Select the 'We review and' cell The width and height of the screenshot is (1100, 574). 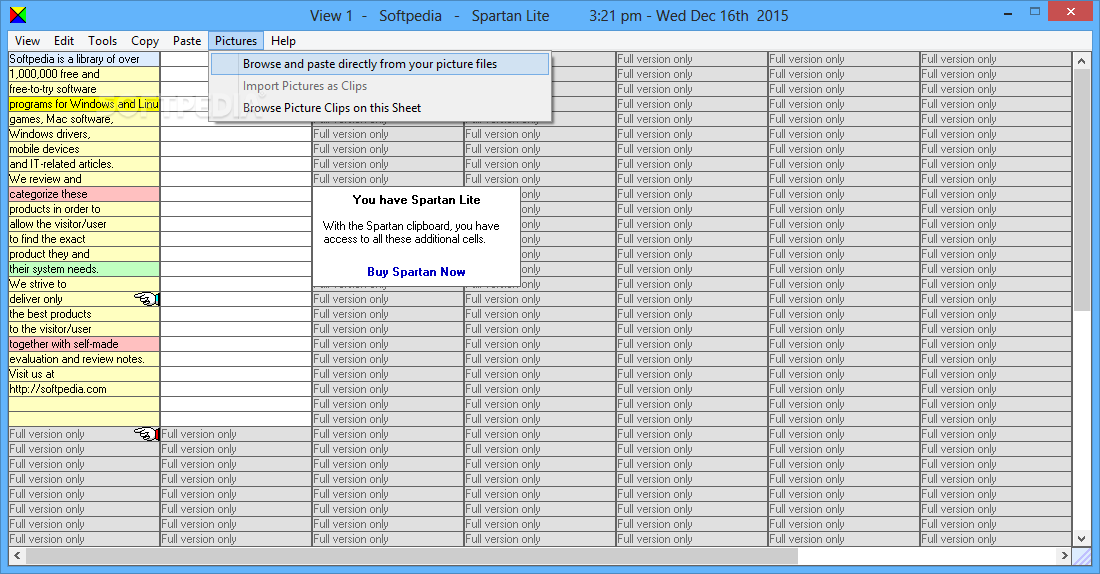[x=84, y=179]
